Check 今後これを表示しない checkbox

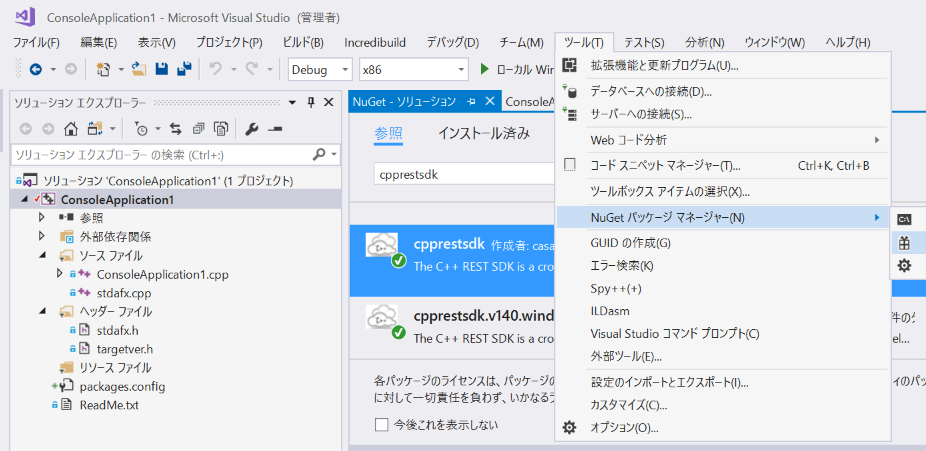click(x=382, y=424)
